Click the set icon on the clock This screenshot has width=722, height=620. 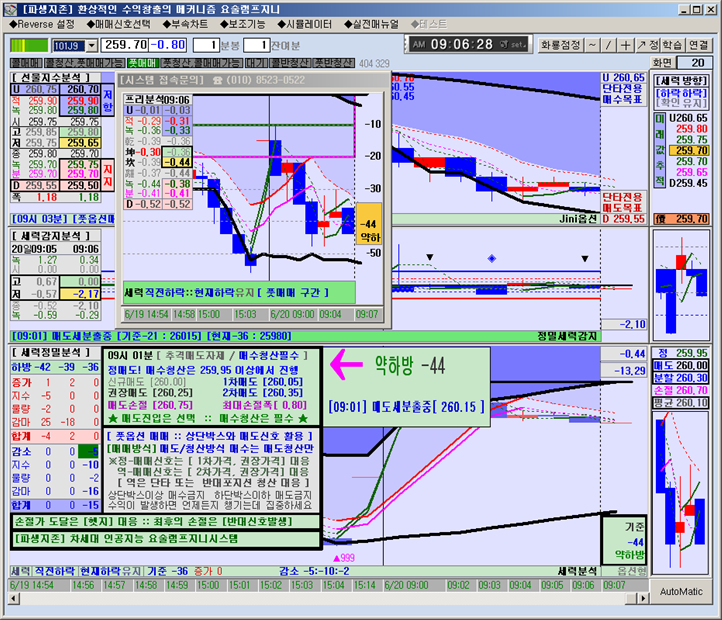[512, 45]
